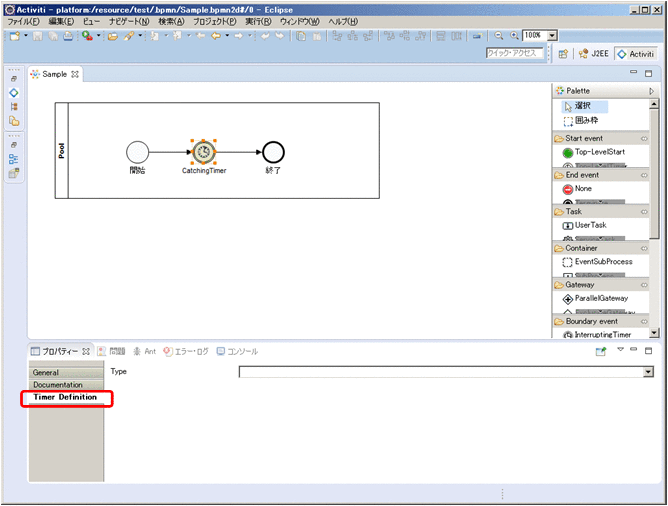This screenshot has height=506, width=668.
Task: Open the zoom percentage dropdown
Action: click(x=554, y=35)
